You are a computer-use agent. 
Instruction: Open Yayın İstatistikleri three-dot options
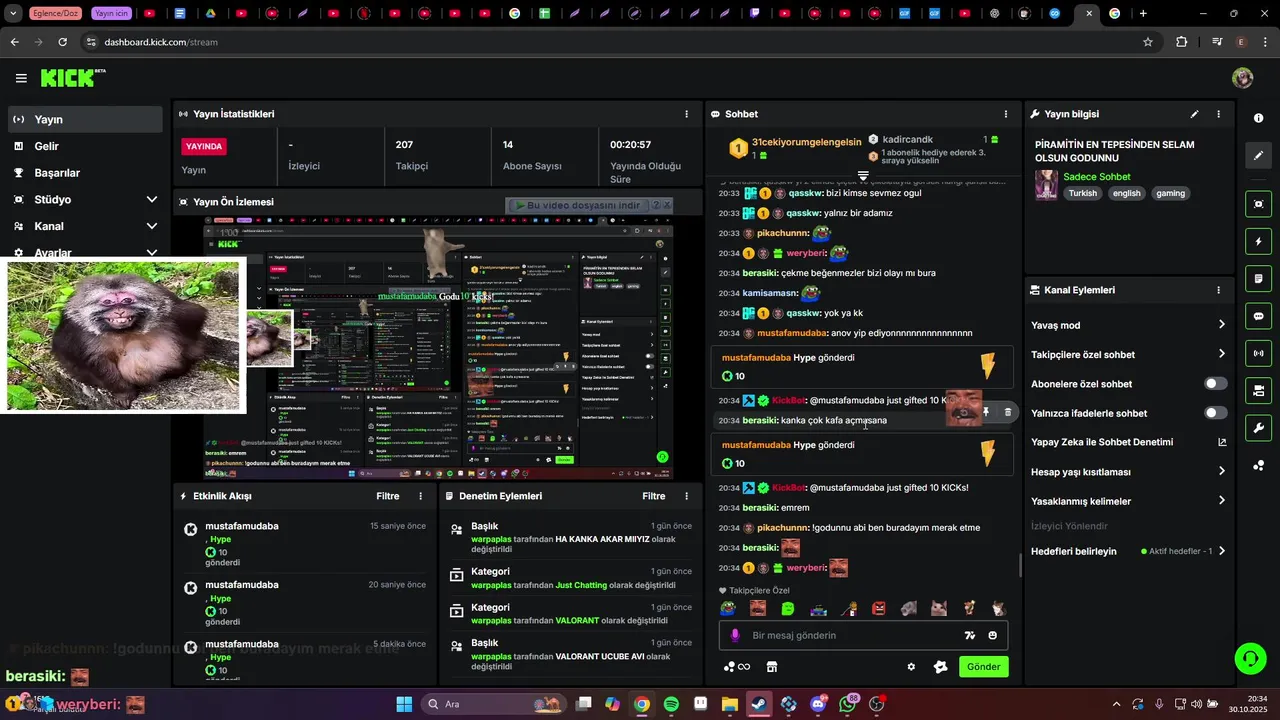pyautogui.click(x=686, y=114)
